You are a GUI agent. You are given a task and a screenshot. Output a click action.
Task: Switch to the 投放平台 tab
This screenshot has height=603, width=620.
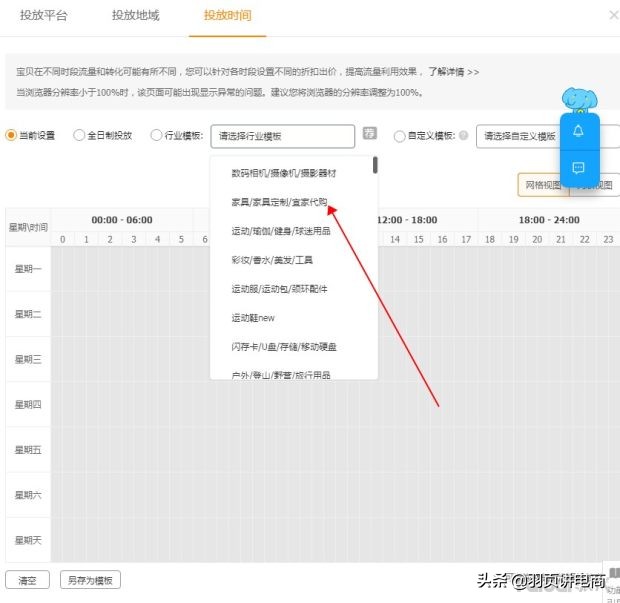tap(43, 15)
